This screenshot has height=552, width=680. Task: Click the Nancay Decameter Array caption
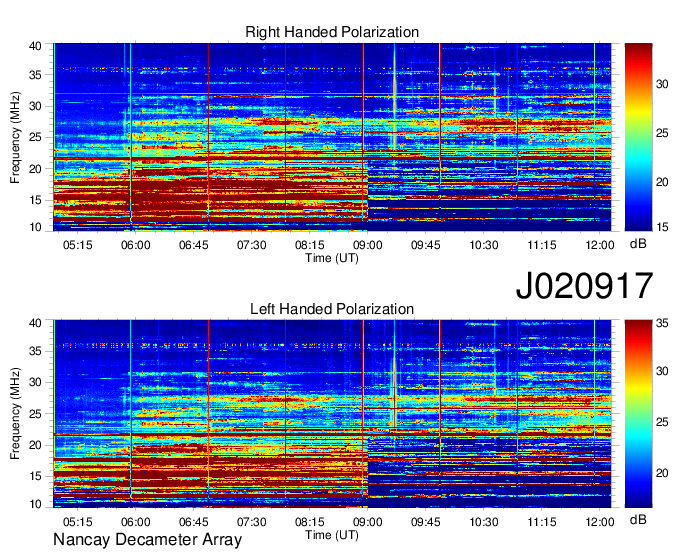point(147,540)
